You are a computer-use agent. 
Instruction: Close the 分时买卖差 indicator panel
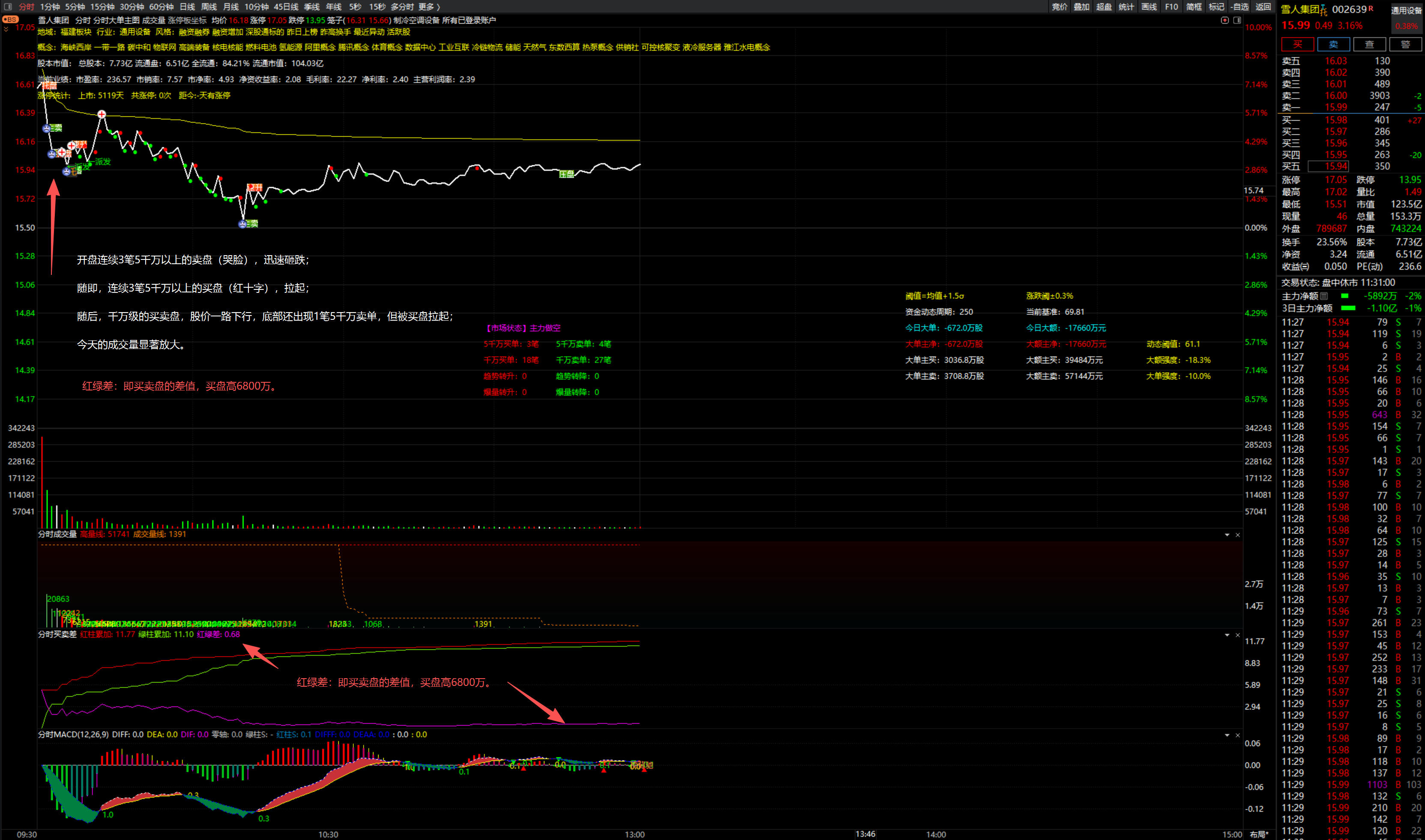click(1237, 634)
